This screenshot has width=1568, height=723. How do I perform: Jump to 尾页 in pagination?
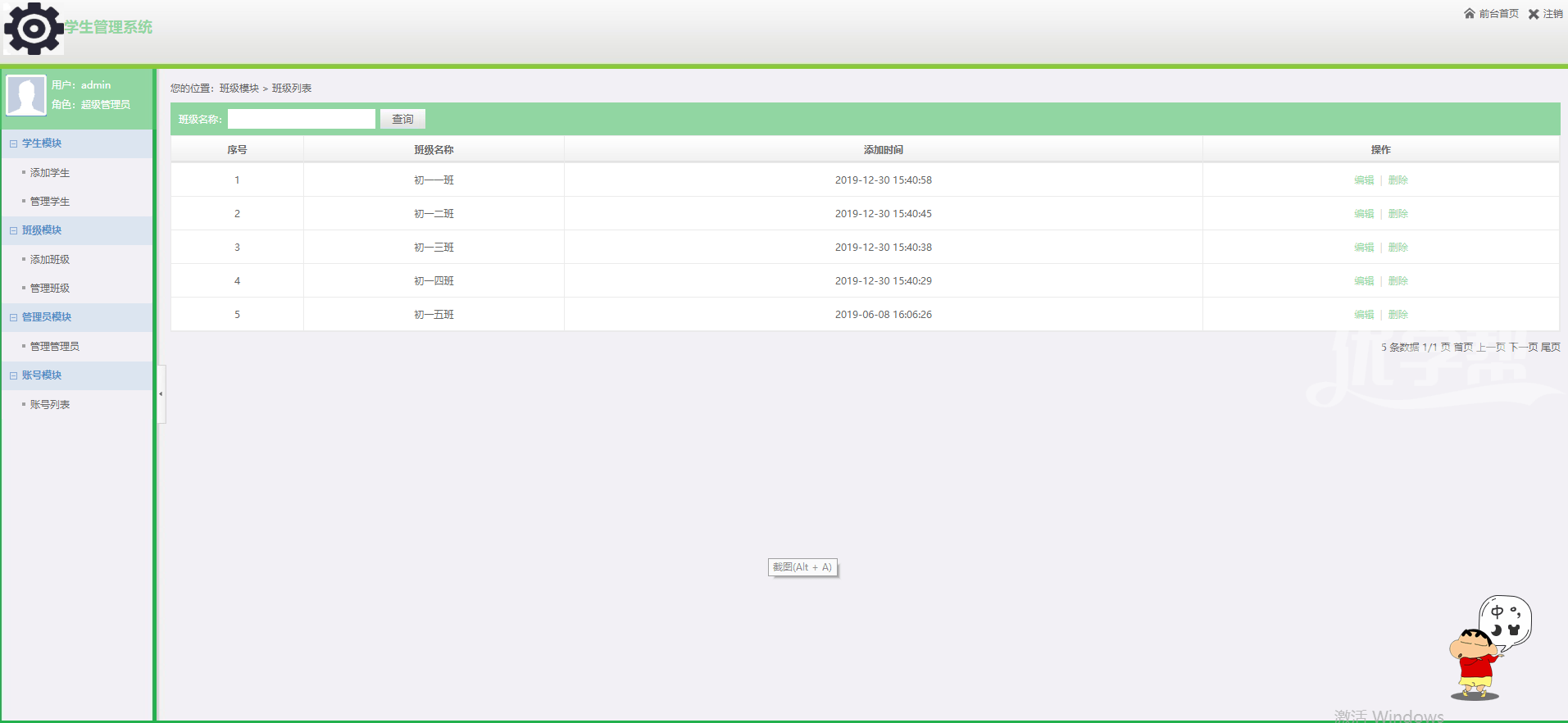pyautogui.click(x=1551, y=348)
